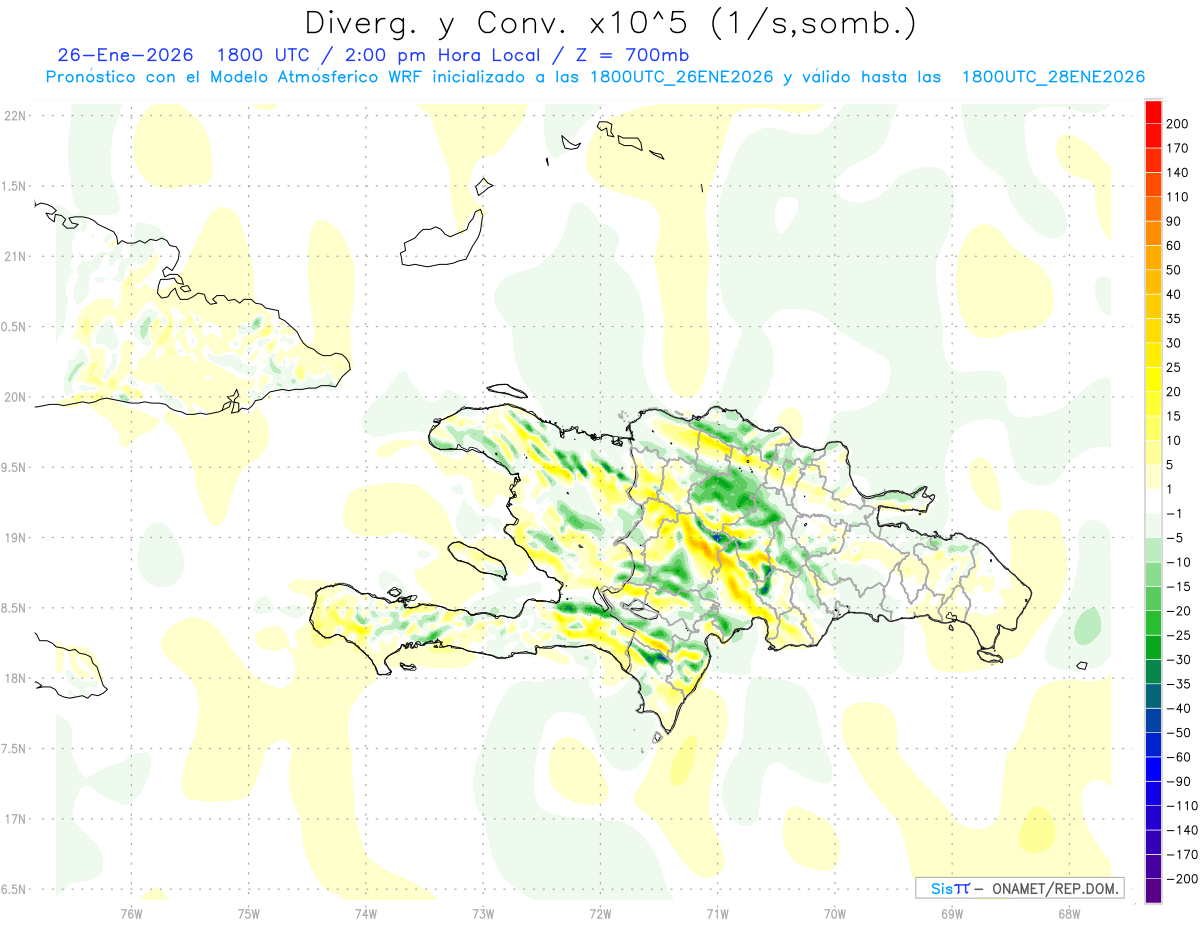The image size is (1200, 927).
Task: Click the purple swatch at the colorbar bottom
Action: pyautogui.click(x=1153, y=892)
